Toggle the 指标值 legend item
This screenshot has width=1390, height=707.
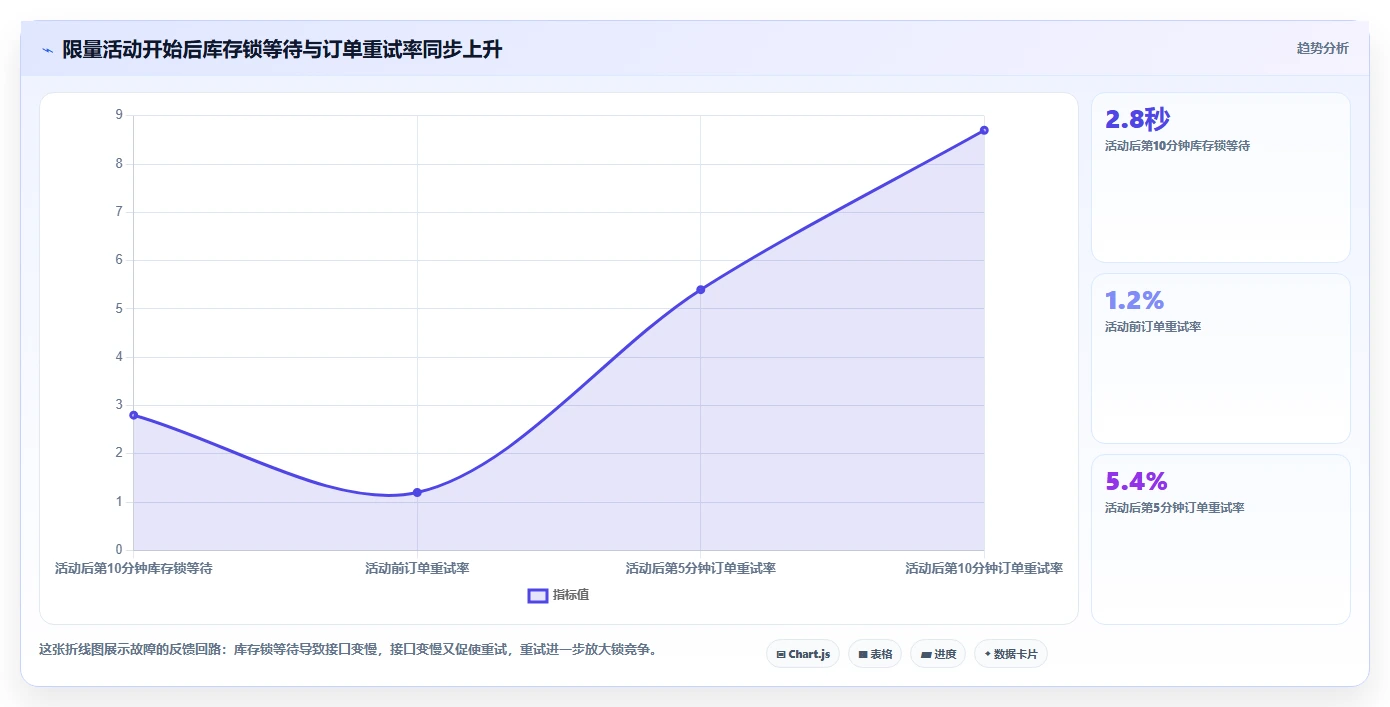click(558, 595)
